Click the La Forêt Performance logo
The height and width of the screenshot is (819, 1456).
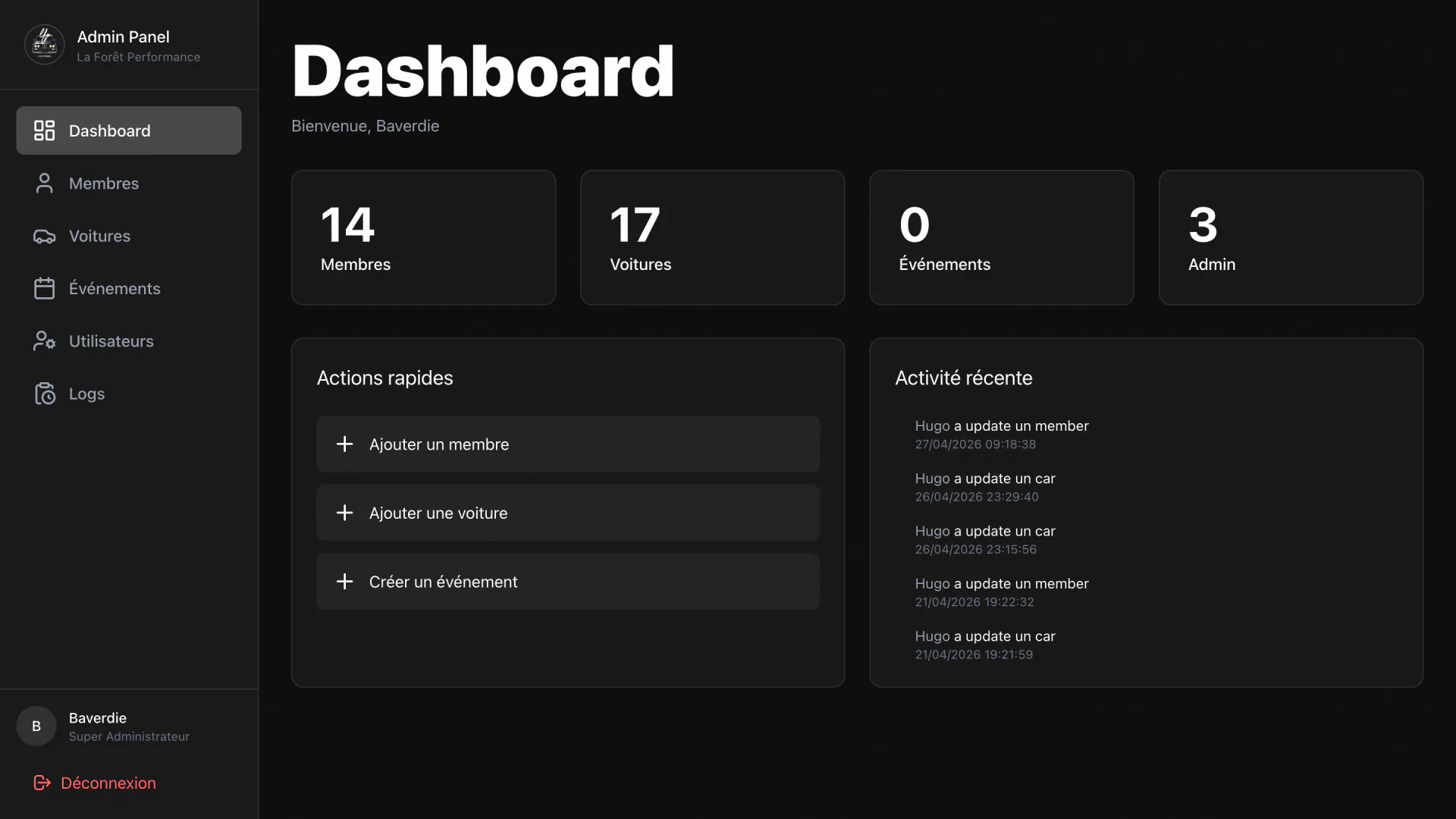(x=45, y=45)
